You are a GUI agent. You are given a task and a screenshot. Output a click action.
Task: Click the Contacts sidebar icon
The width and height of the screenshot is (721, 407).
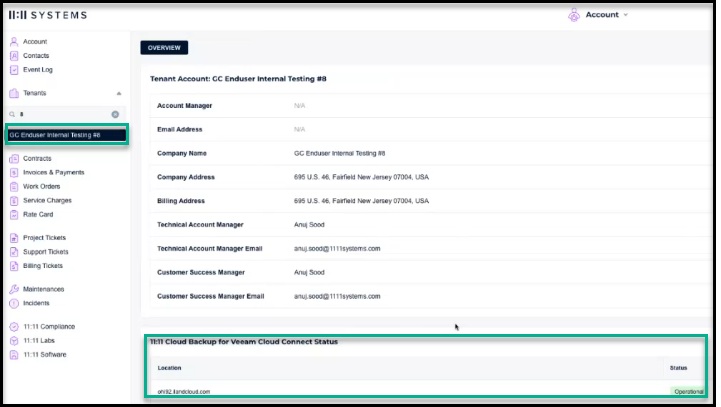tap(14, 56)
